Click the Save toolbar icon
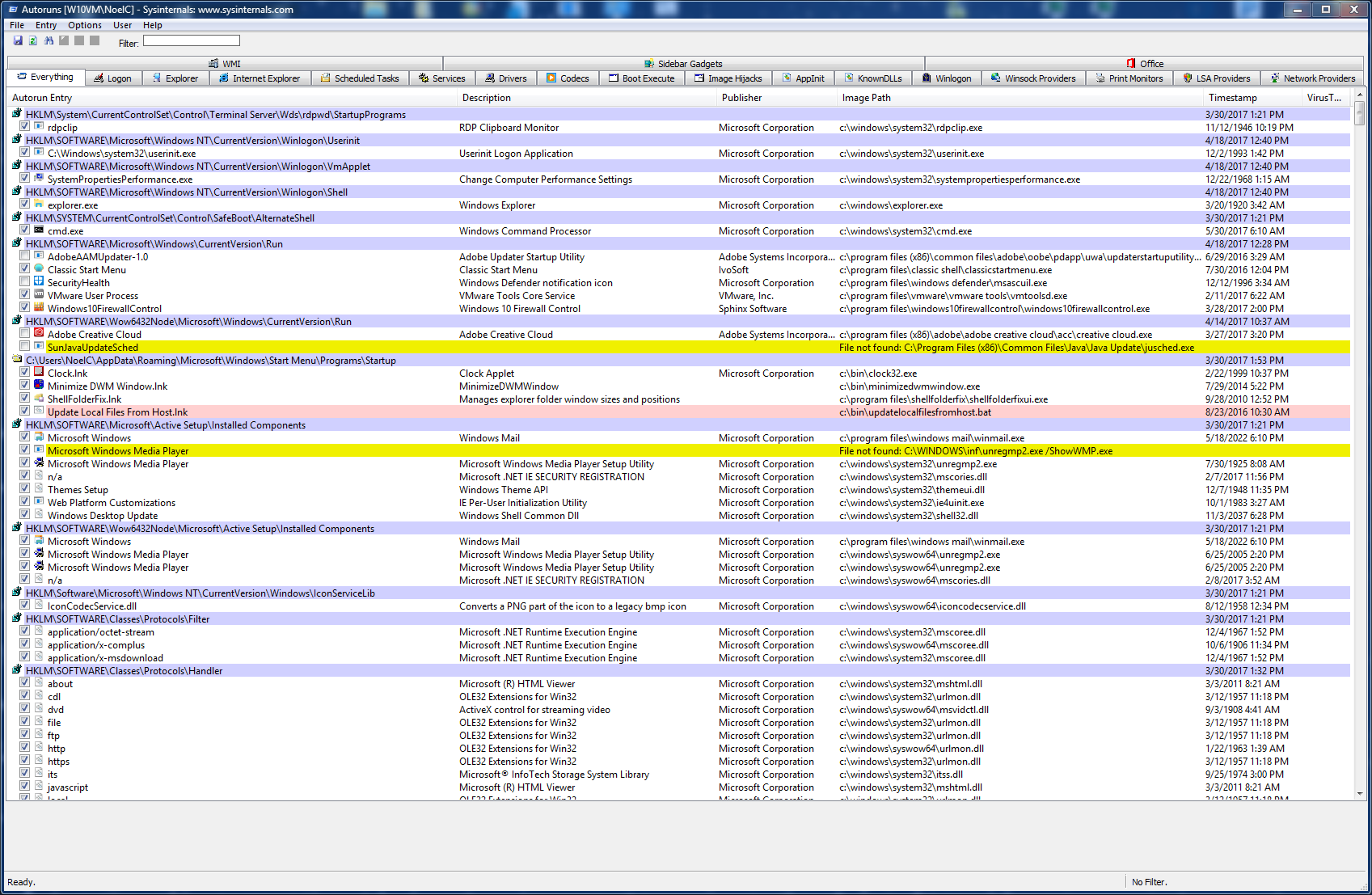This screenshot has width=1372, height=895. pyautogui.click(x=18, y=40)
